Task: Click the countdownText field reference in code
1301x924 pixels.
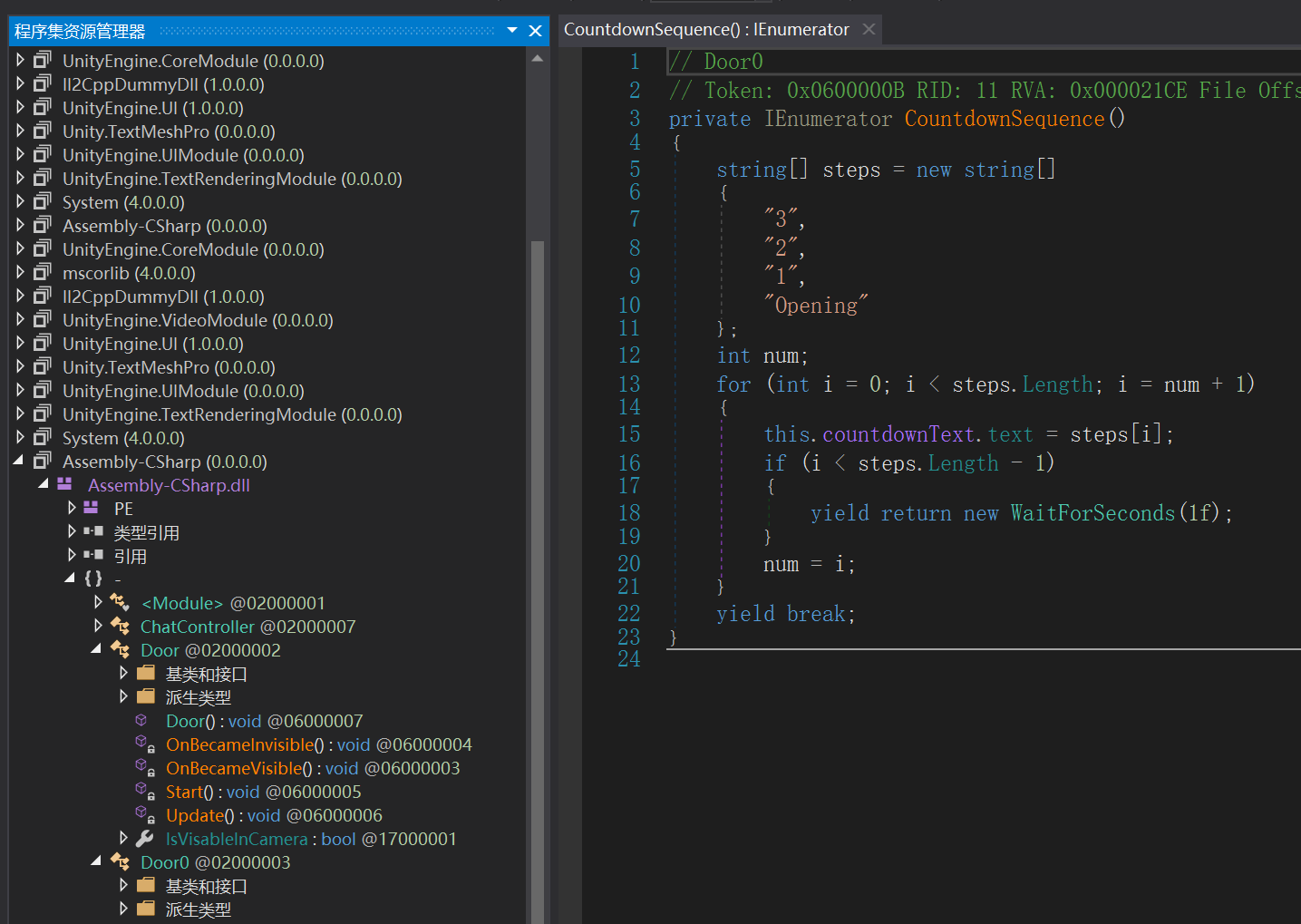Action: tap(898, 434)
